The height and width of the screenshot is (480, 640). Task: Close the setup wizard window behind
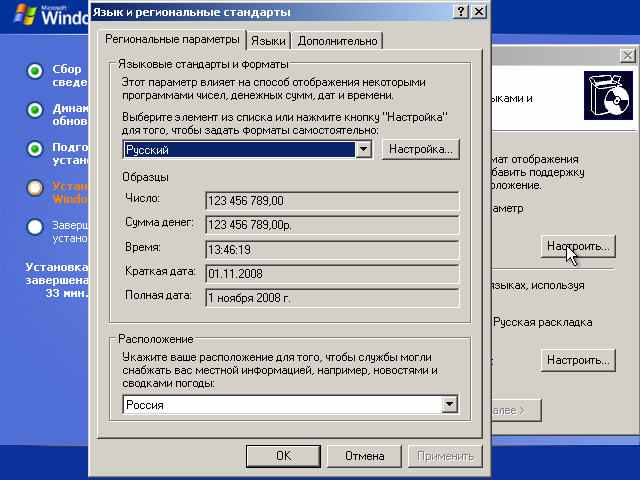point(627,55)
